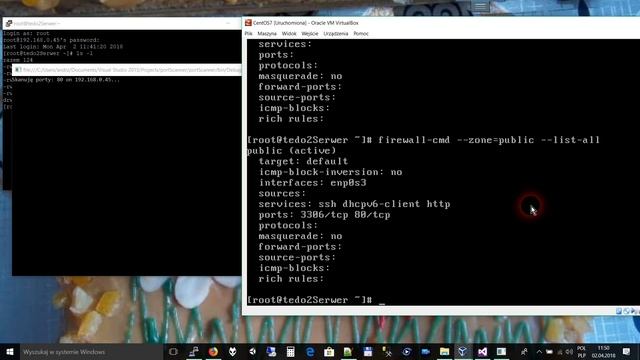Click 'login as: root' line in PuTTY
Screen dimensions: 640x360
point(26,33)
